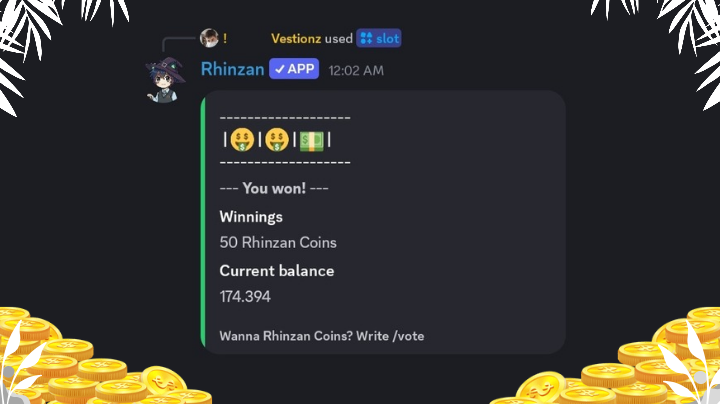Click the green embed accent bar
The width and height of the screenshot is (720, 404).
(203, 222)
